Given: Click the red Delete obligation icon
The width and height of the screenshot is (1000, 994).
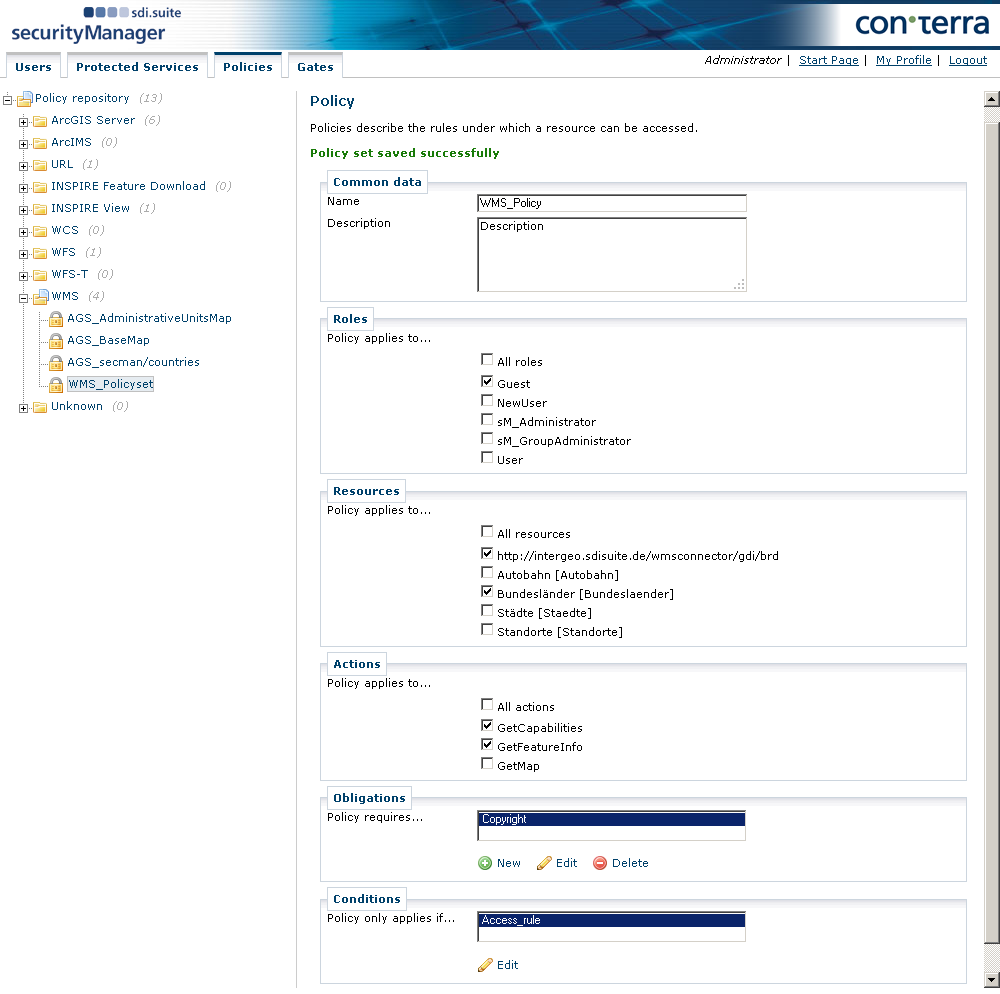Looking at the screenshot, I should tap(600, 862).
